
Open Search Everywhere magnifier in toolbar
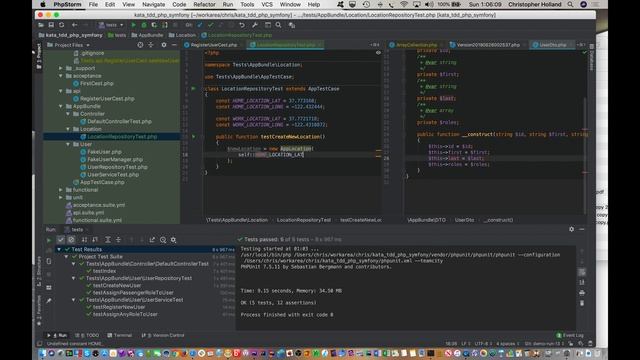coord(278,25)
